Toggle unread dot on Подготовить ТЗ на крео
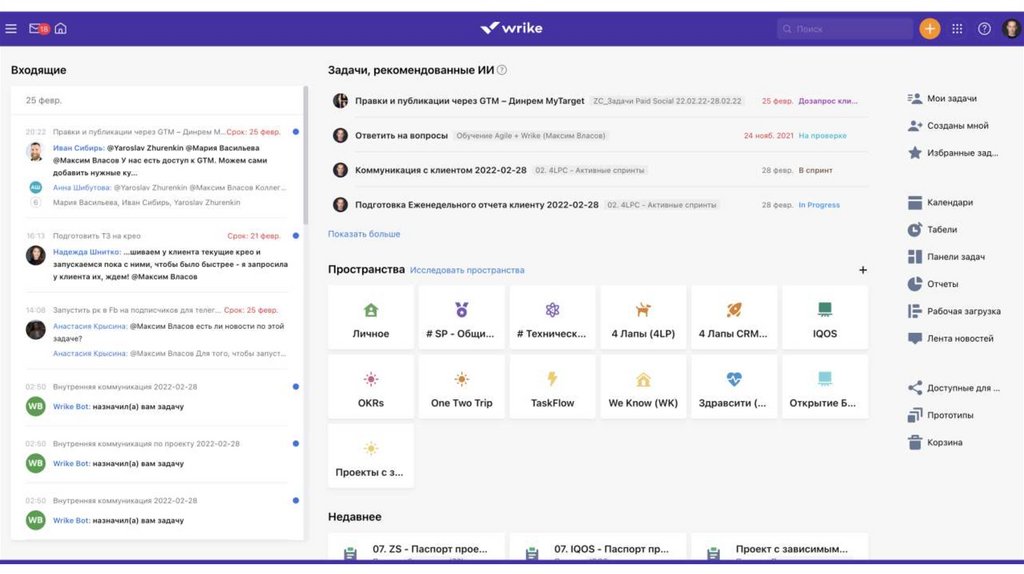The width and height of the screenshot is (1024, 574). click(x=296, y=236)
